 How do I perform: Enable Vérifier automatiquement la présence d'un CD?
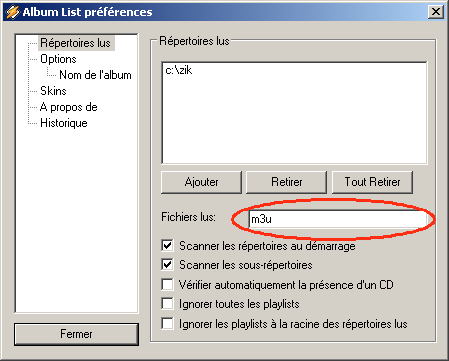[x=167, y=285]
